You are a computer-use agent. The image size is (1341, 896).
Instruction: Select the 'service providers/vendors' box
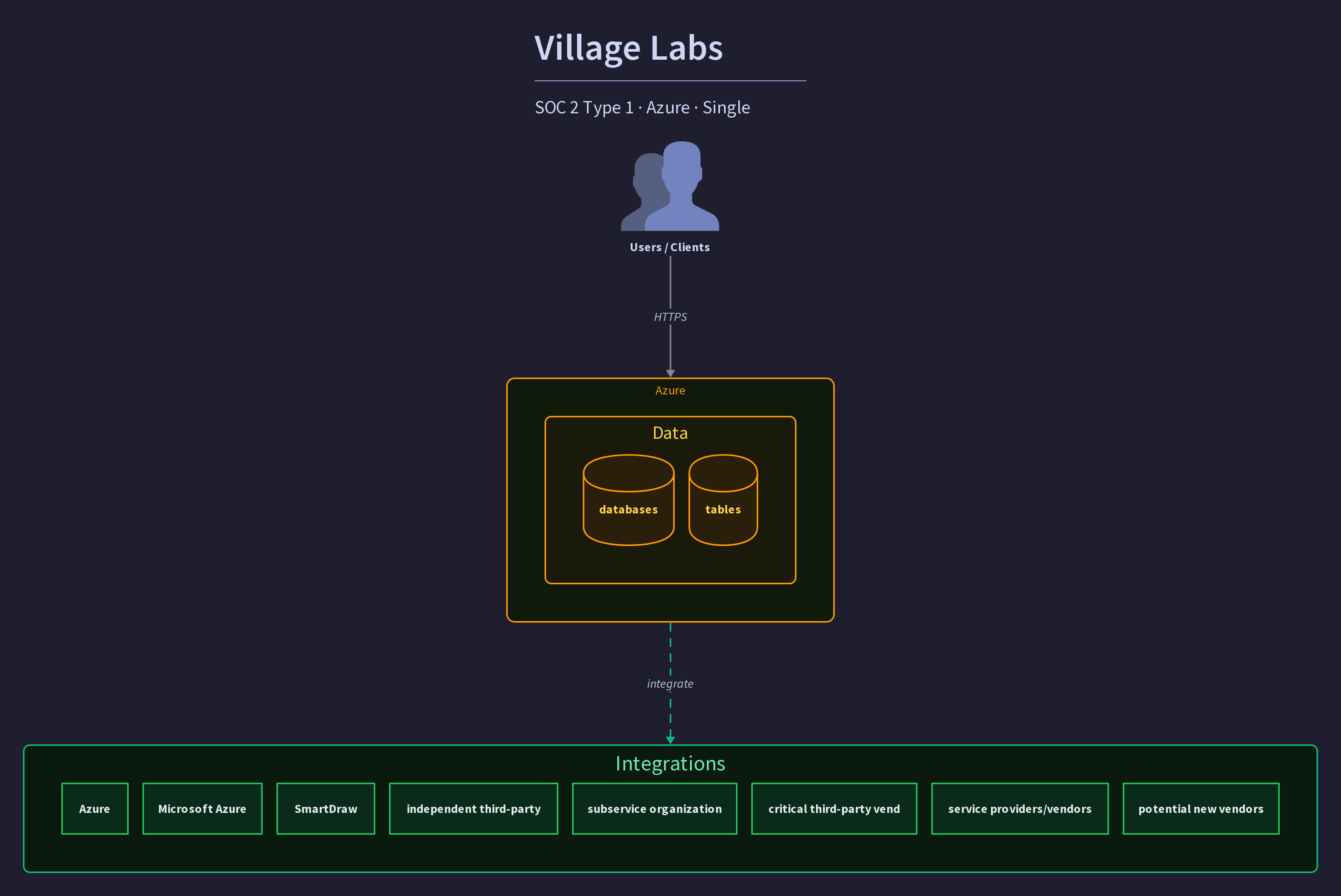[1020, 809]
